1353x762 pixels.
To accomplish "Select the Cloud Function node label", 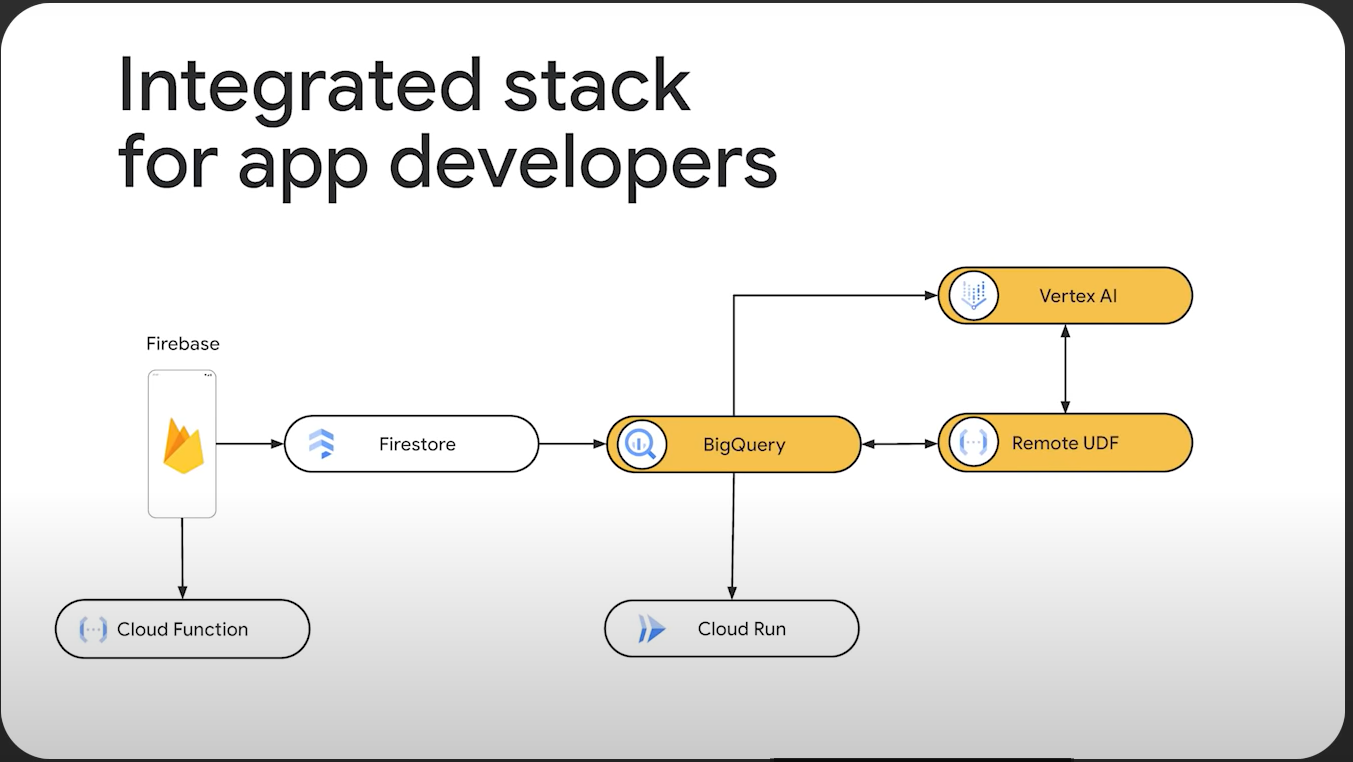I will tap(183, 629).
